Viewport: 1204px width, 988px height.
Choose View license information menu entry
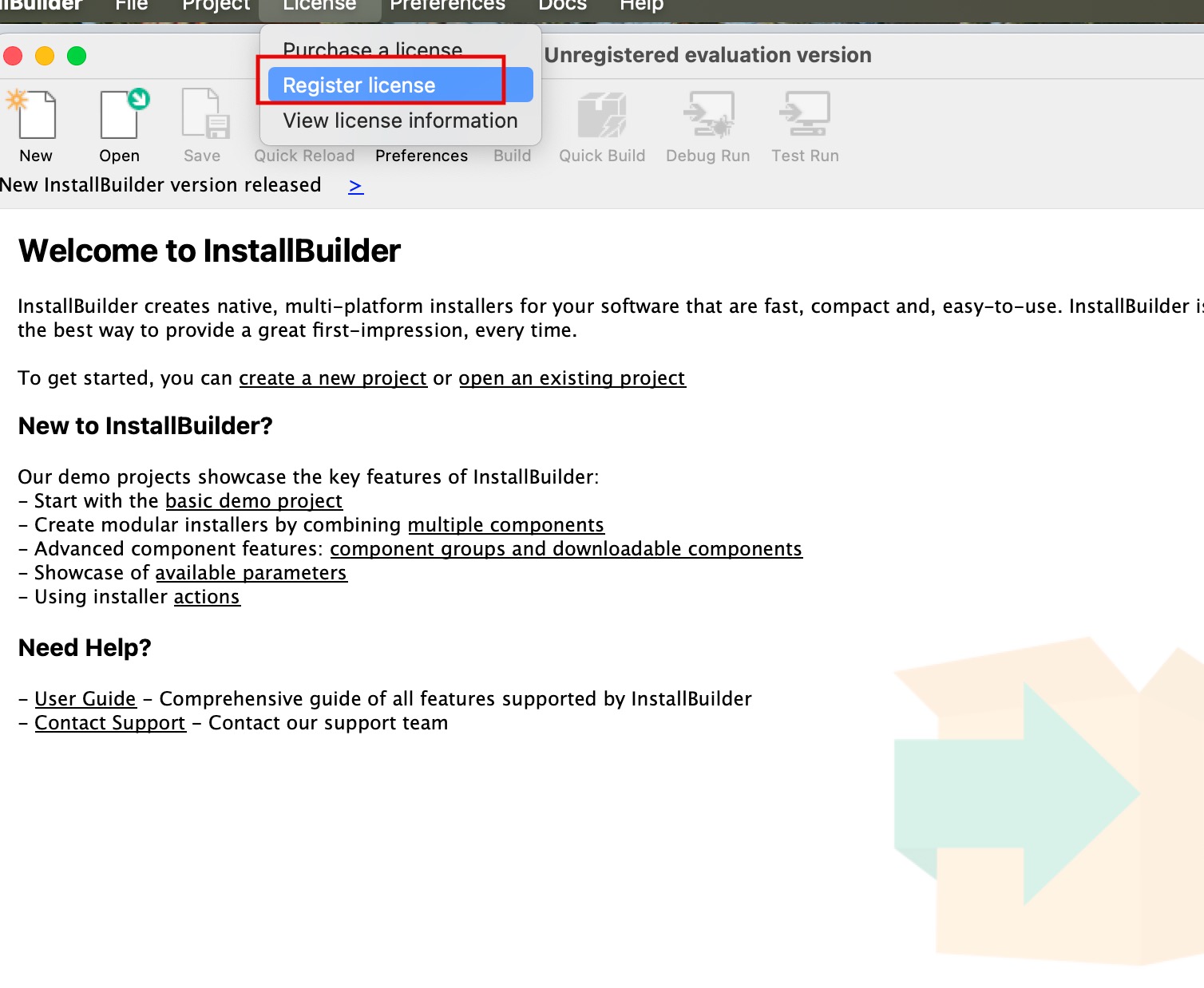[400, 121]
